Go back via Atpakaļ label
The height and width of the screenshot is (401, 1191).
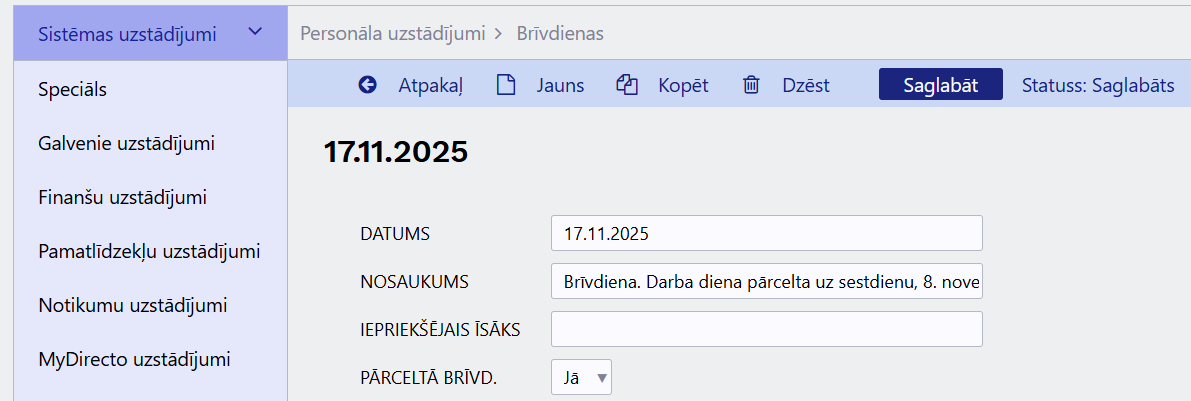(430, 85)
